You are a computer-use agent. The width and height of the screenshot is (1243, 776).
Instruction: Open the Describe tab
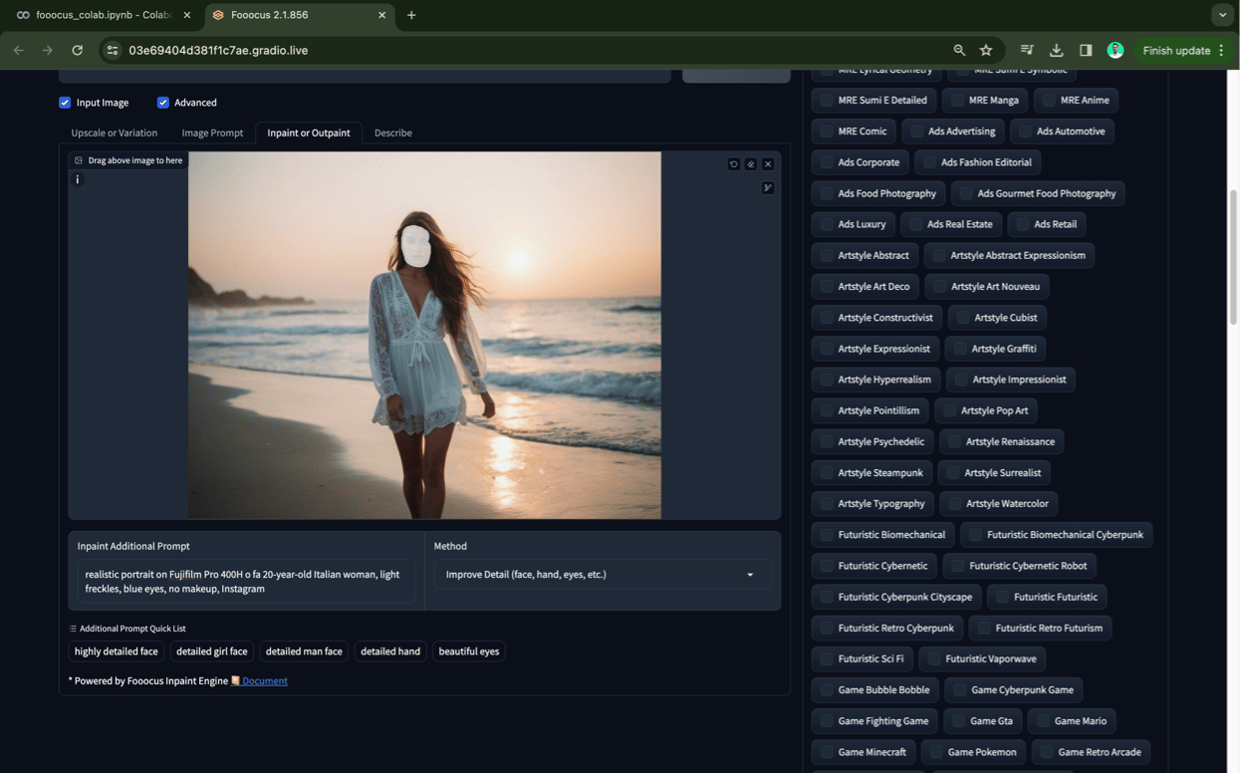click(393, 133)
